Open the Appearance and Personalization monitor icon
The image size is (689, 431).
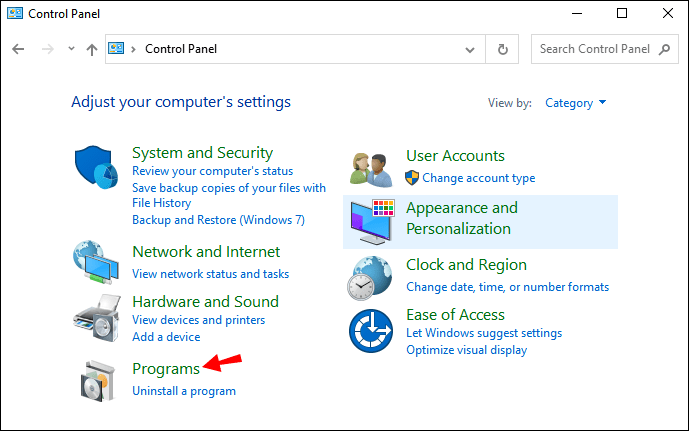[x=373, y=221]
